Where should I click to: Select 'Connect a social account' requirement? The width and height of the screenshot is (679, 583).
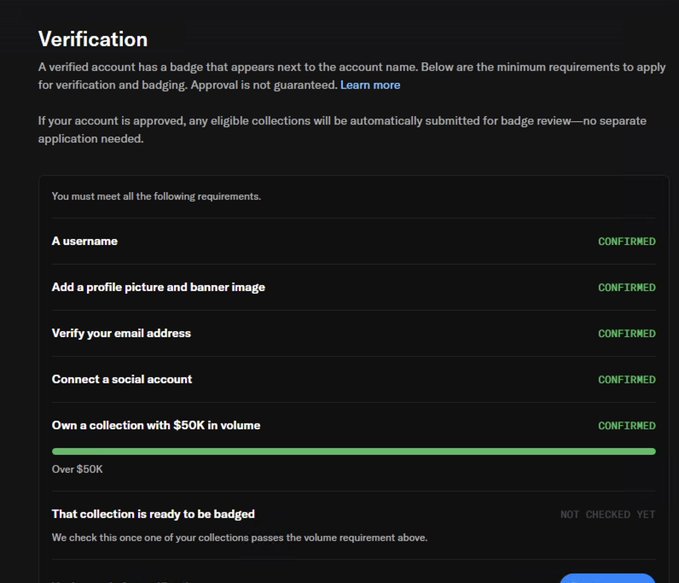[x=122, y=379]
